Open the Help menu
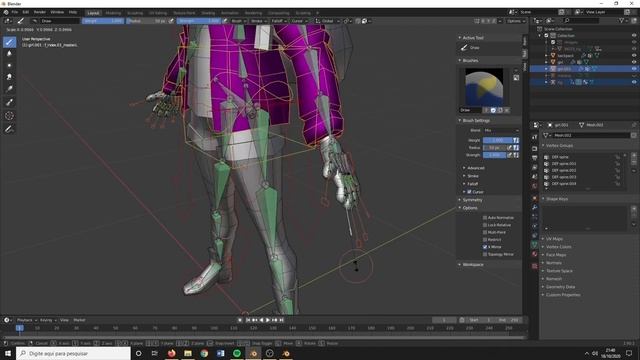 pyautogui.click(x=73, y=12)
